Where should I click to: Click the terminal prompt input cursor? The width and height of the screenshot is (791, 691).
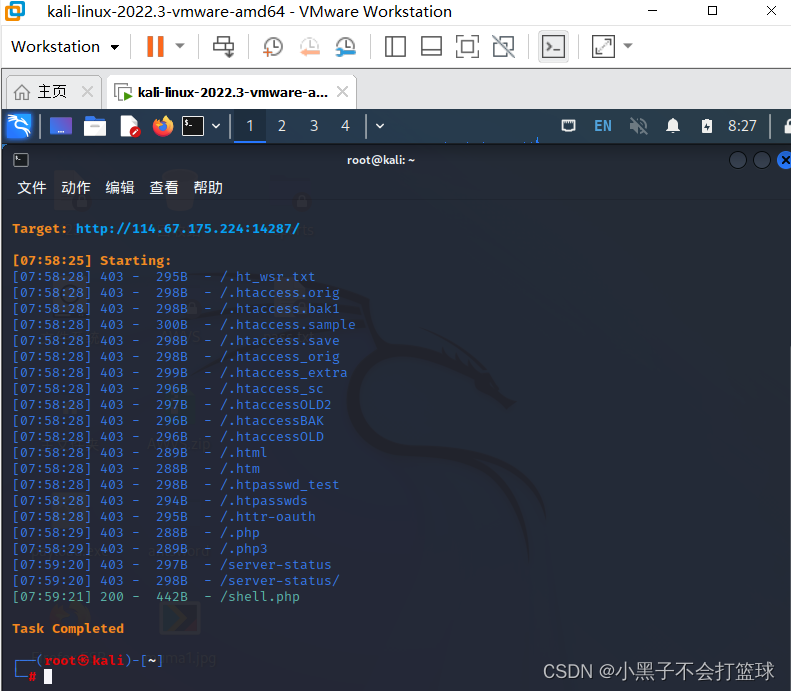48,676
